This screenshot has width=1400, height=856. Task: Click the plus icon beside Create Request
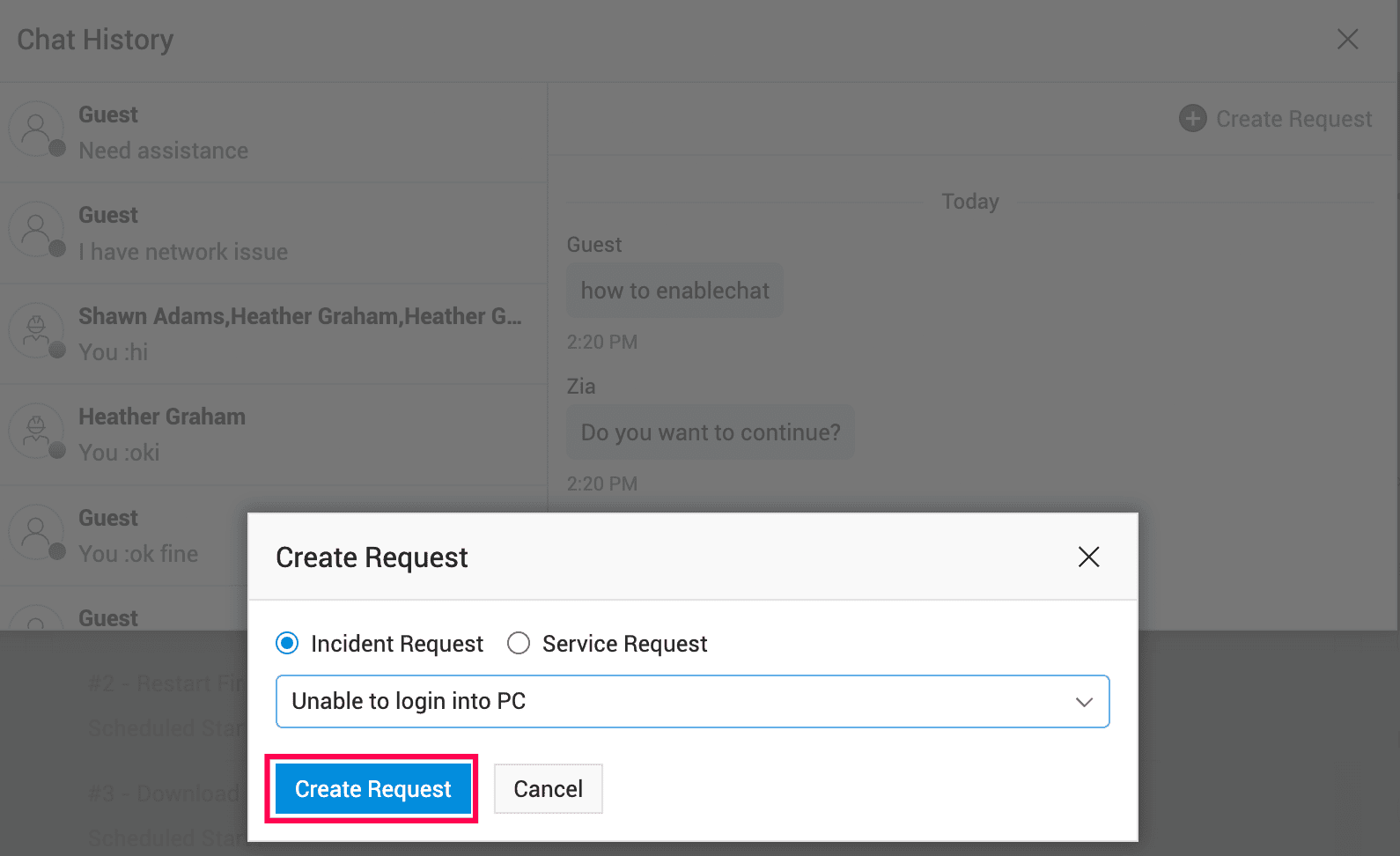pos(1193,118)
